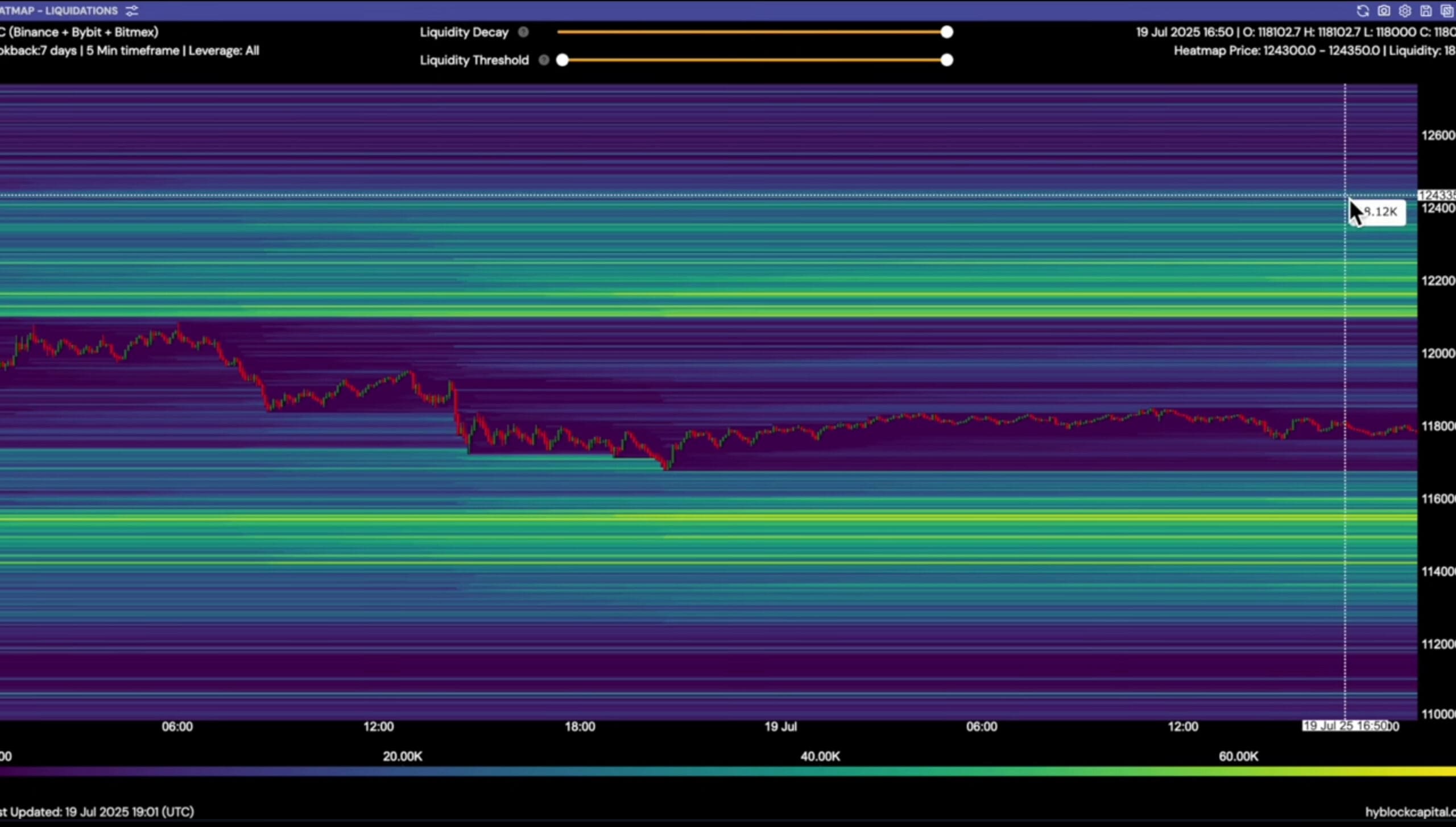
Task: Click the Liquidity Decay label
Action: point(464,32)
